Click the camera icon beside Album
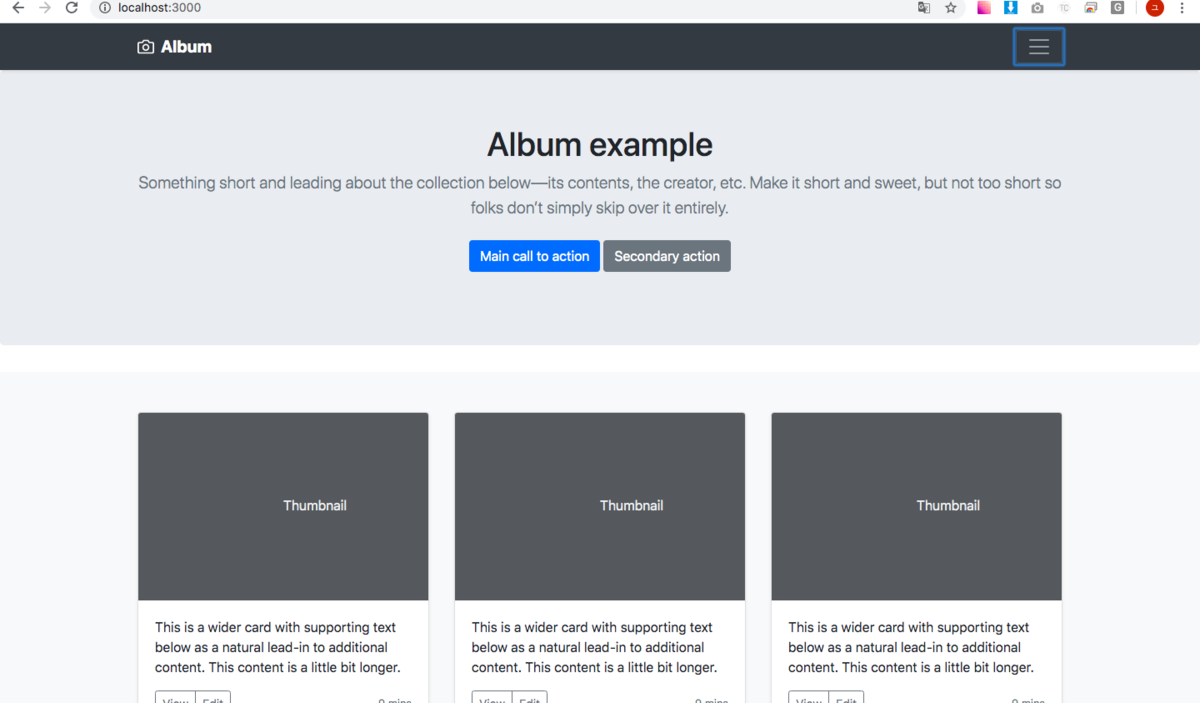Screen dimensions: 1200x703 tap(146, 47)
